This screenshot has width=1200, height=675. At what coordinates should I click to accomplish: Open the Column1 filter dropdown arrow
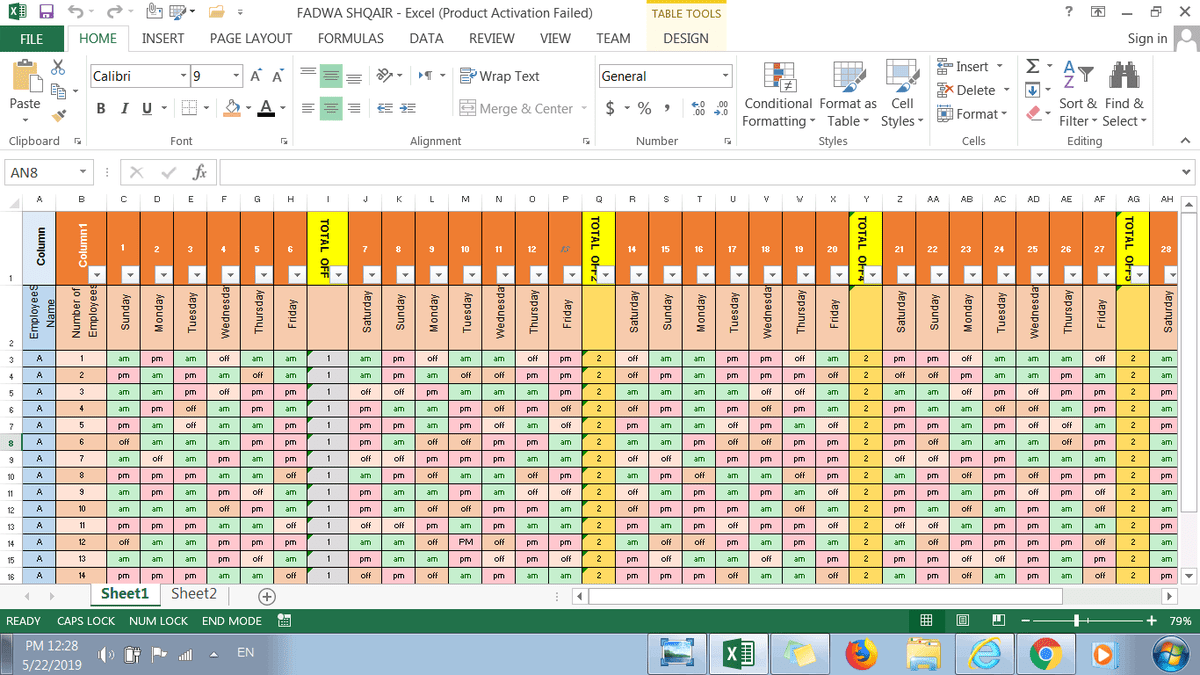pos(95,274)
